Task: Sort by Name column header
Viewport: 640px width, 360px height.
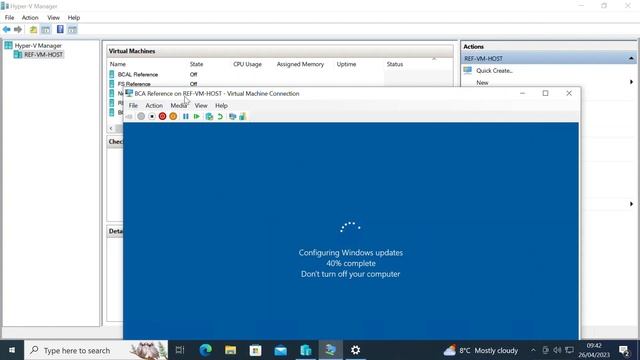Action: point(118,64)
